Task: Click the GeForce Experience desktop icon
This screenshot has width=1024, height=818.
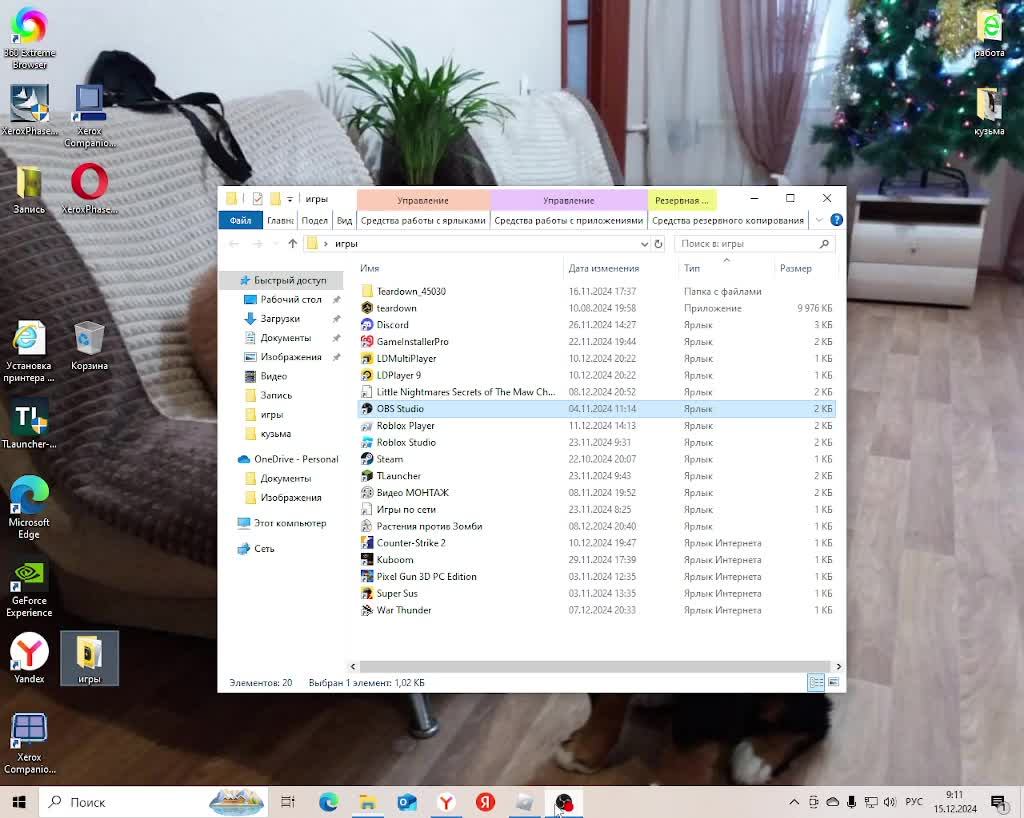Action: point(29,589)
